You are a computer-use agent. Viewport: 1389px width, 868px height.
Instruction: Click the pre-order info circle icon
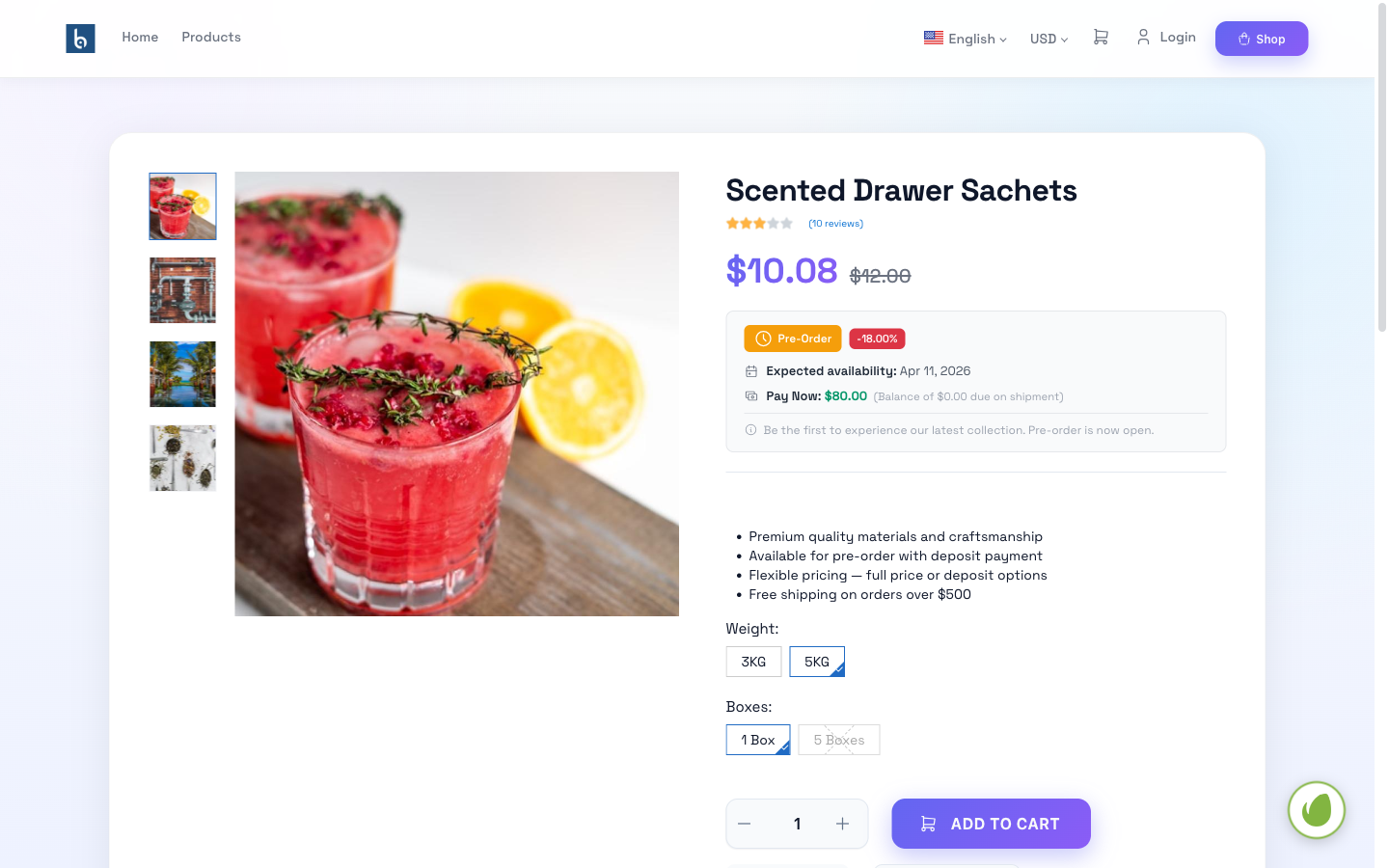tap(750, 430)
